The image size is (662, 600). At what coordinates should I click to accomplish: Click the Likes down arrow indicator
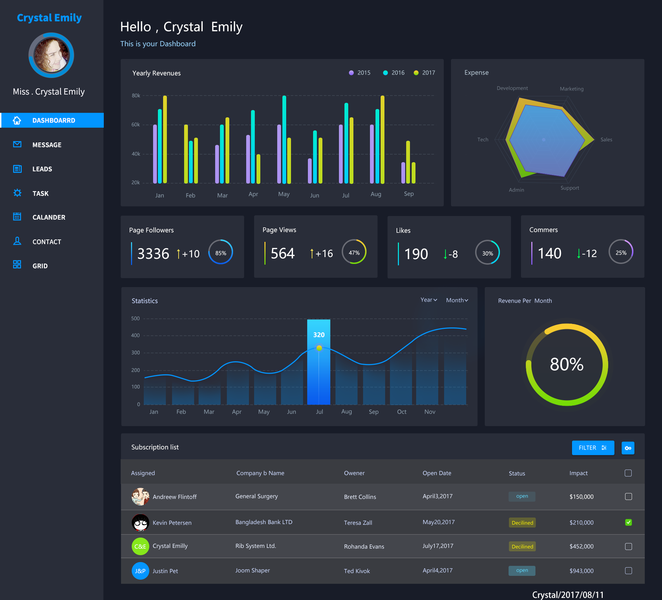(445, 254)
